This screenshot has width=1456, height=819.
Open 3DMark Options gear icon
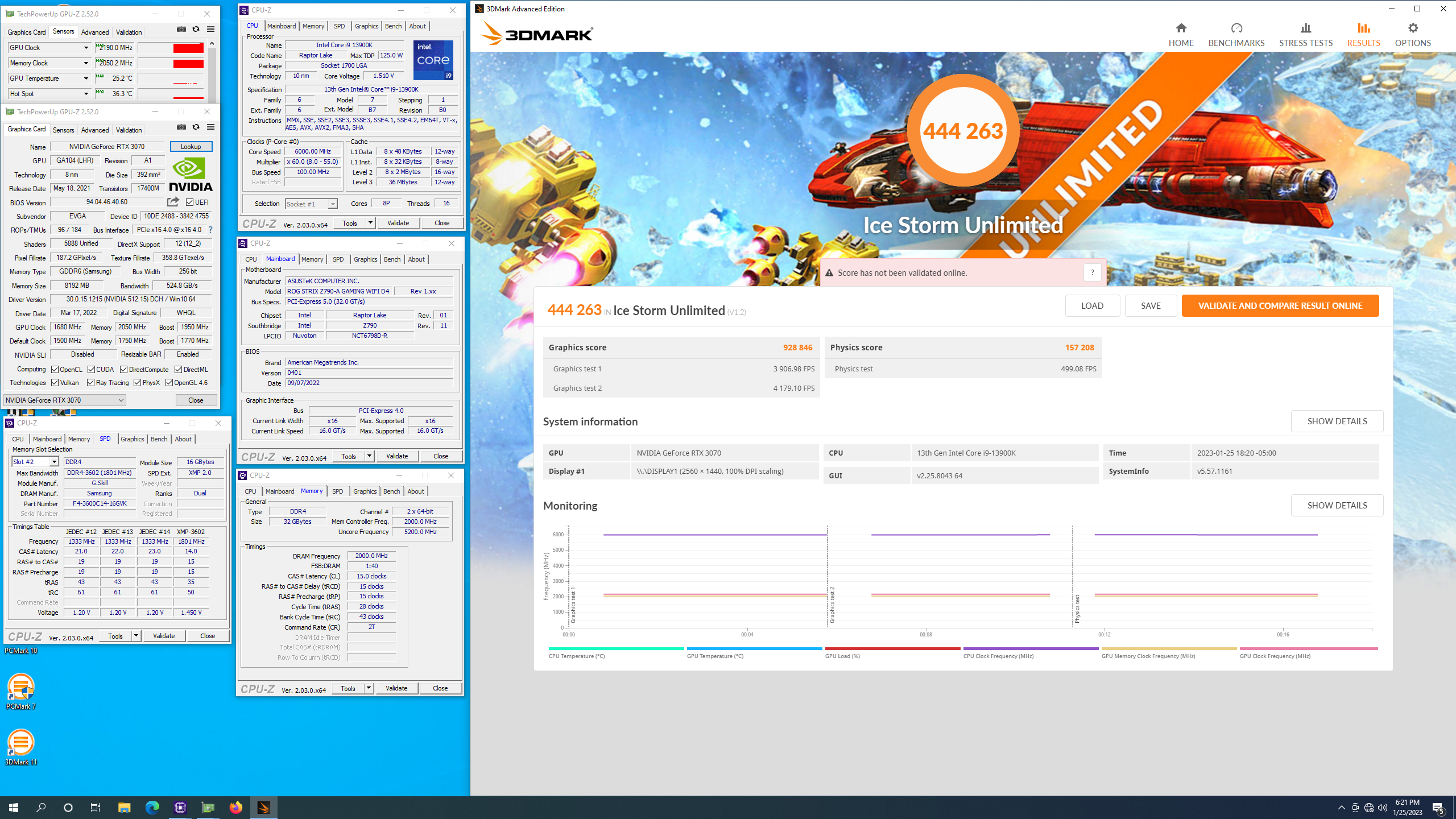pos(1413,28)
